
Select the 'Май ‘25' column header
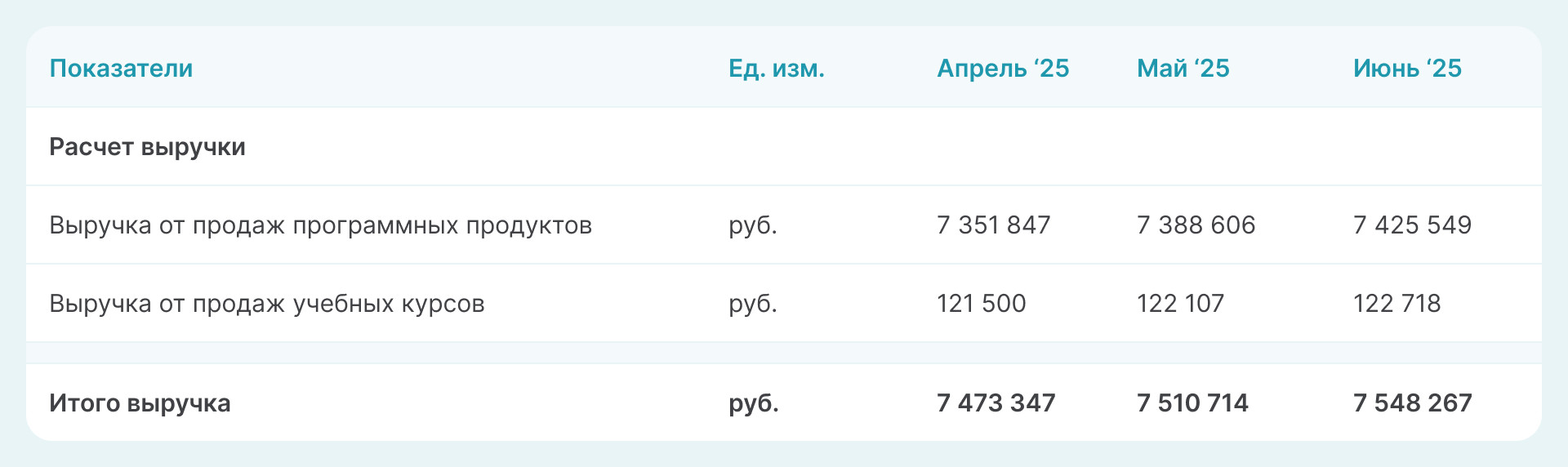[1183, 69]
